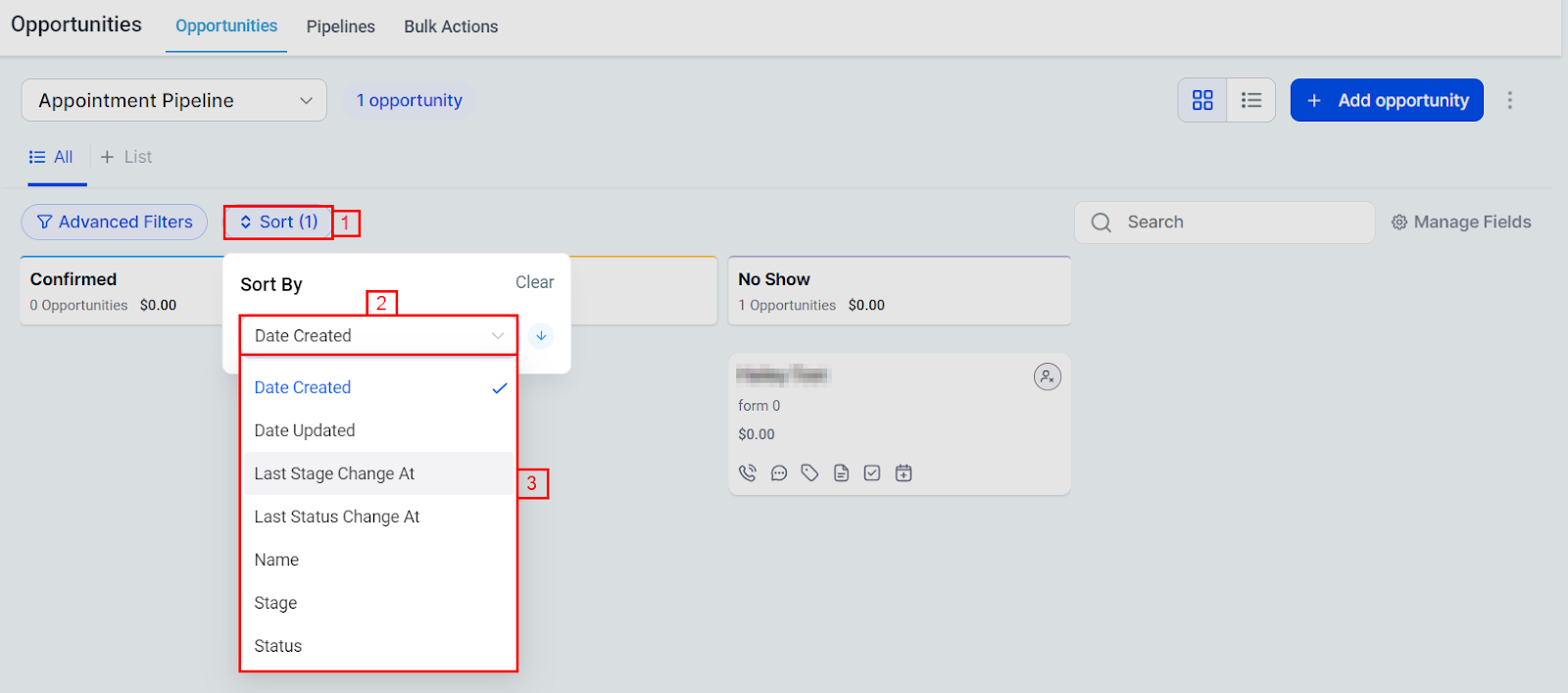Open appointment calendar icon on card
The width and height of the screenshot is (1568, 693).
[904, 473]
